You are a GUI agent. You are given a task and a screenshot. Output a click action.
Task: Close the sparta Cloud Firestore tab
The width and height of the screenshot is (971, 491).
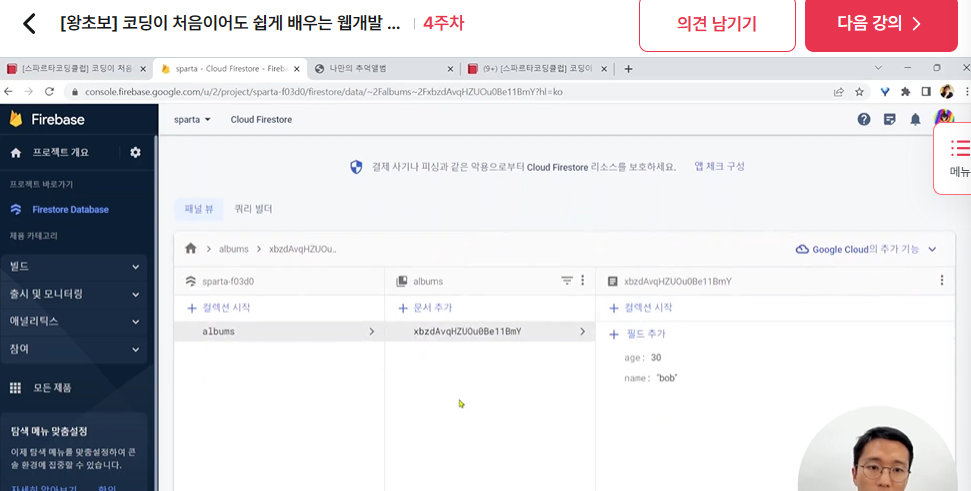tap(297, 69)
